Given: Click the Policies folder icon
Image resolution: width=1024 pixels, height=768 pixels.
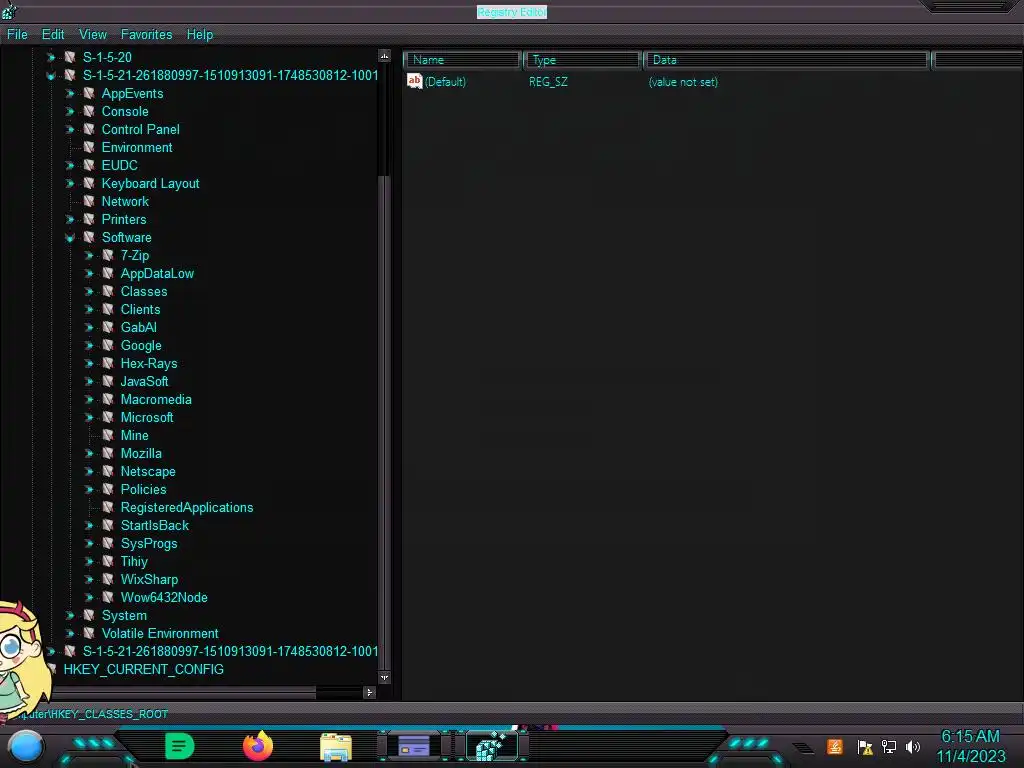Looking at the screenshot, I should [108, 489].
